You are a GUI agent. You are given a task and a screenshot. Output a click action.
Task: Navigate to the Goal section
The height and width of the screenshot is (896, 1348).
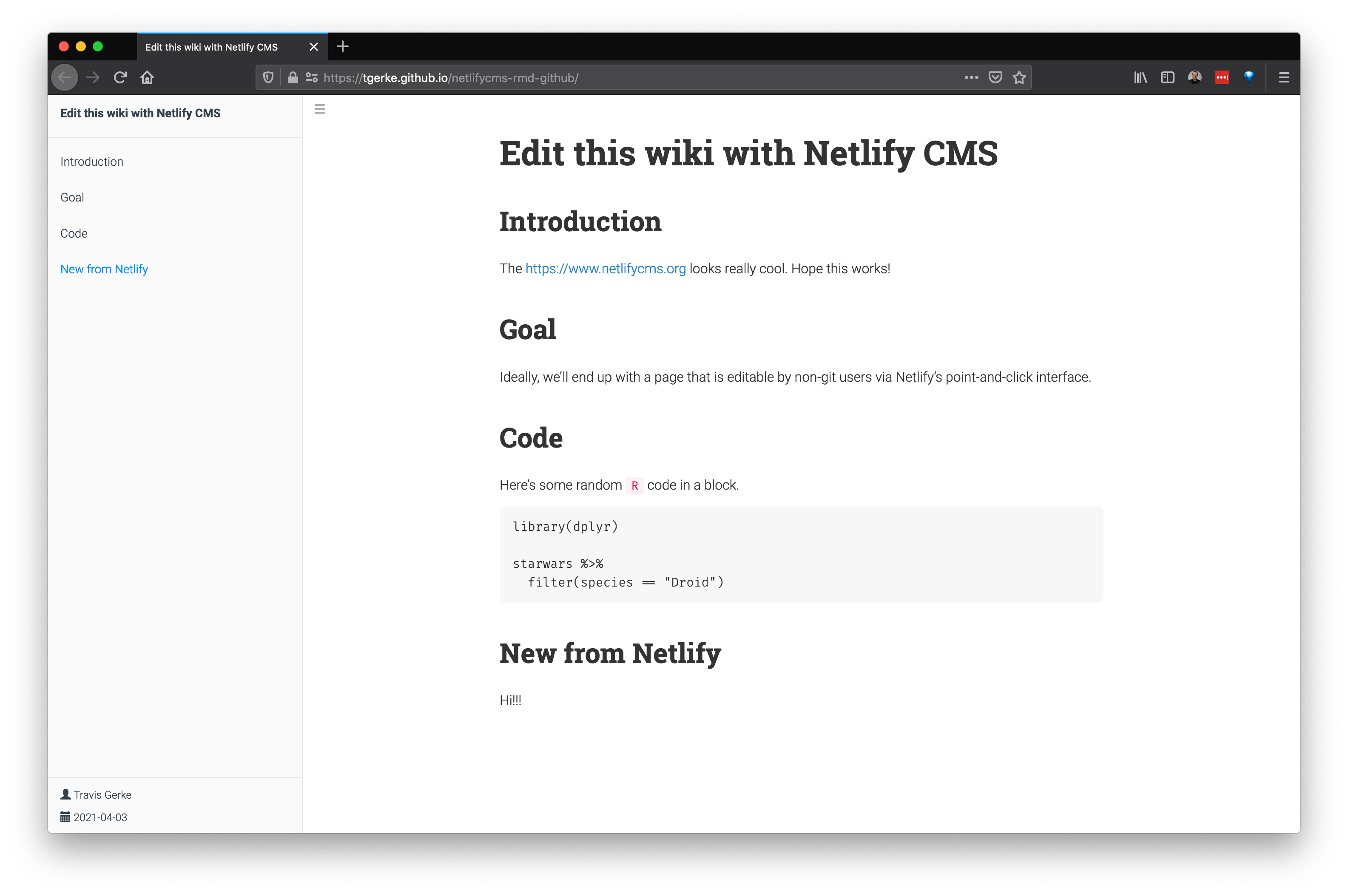(72, 197)
